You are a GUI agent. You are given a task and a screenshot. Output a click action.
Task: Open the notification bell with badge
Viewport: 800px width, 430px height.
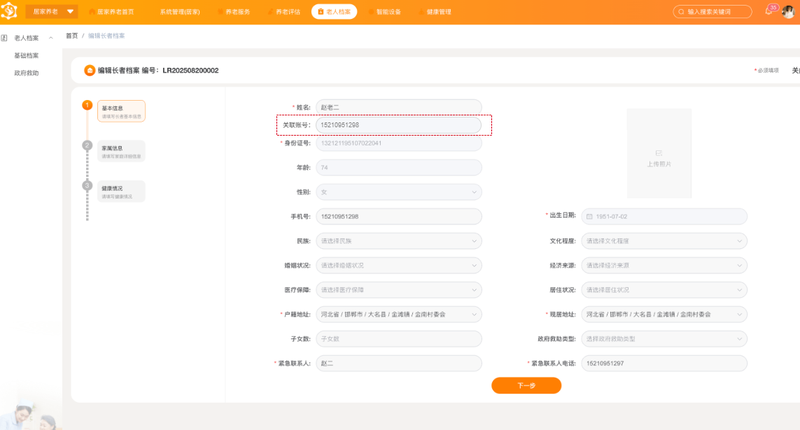pyautogui.click(x=769, y=11)
